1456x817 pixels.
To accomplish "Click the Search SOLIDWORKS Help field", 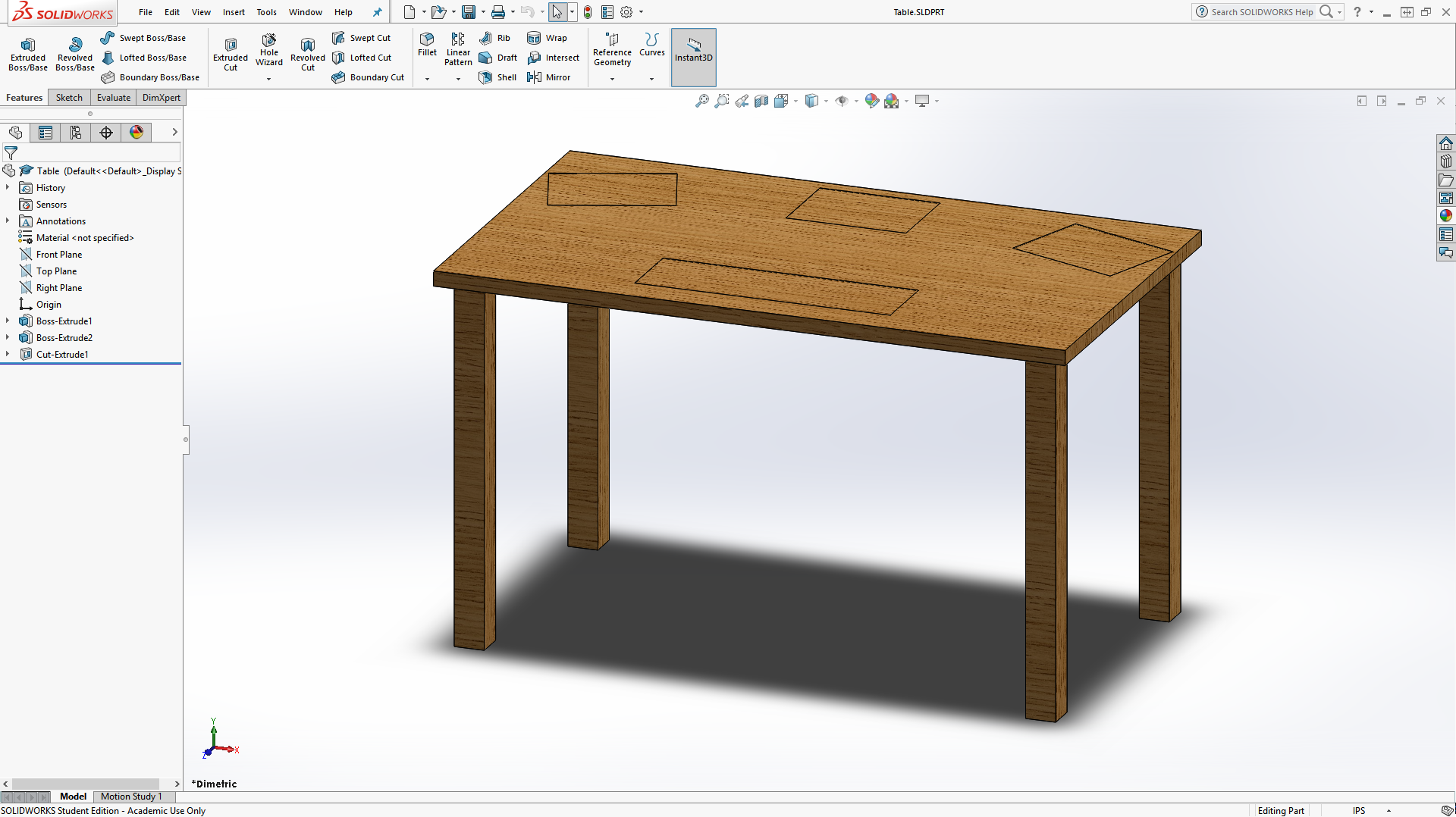I will click(1263, 12).
